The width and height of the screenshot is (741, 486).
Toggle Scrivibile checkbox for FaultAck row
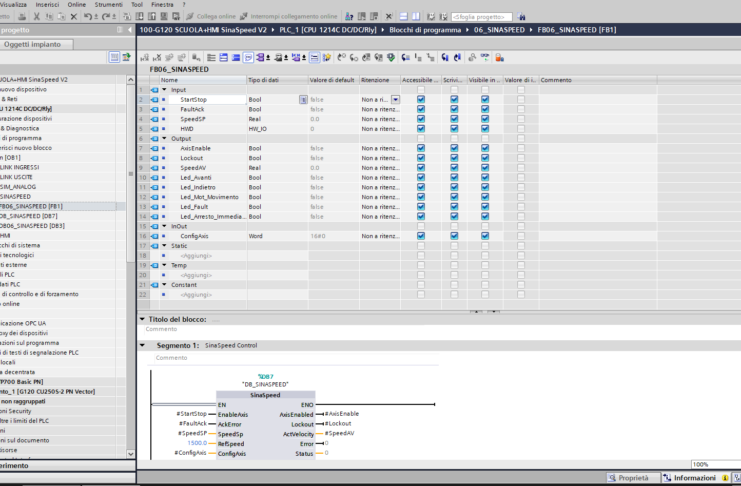[x=454, y=109]
